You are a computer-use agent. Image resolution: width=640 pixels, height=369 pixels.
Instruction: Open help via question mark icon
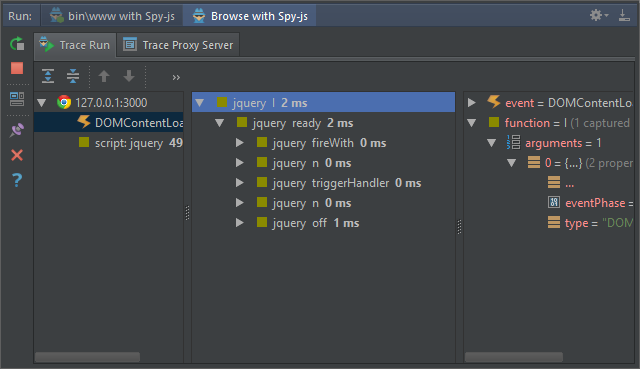tap(17, 180)
